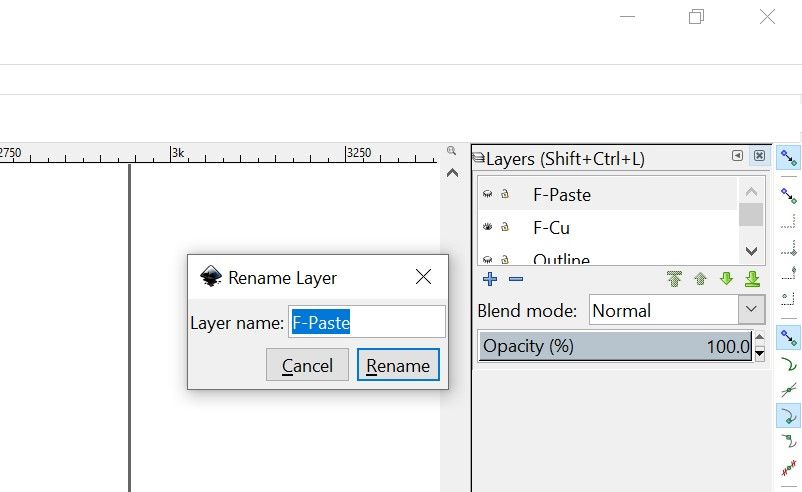Increase opacity with up stepper
The height and width of the screenshot is (492, 802).
pos(760,337)
